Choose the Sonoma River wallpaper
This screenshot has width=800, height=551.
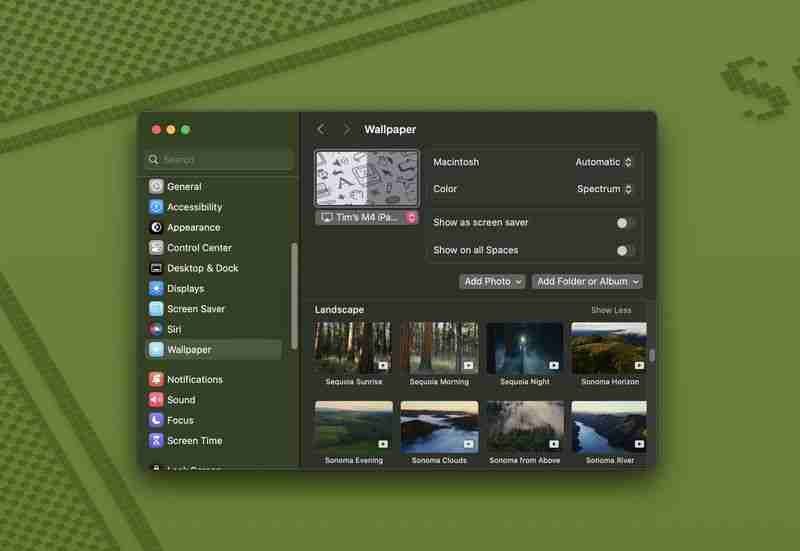pyautogui.click(x=609, y=427)
